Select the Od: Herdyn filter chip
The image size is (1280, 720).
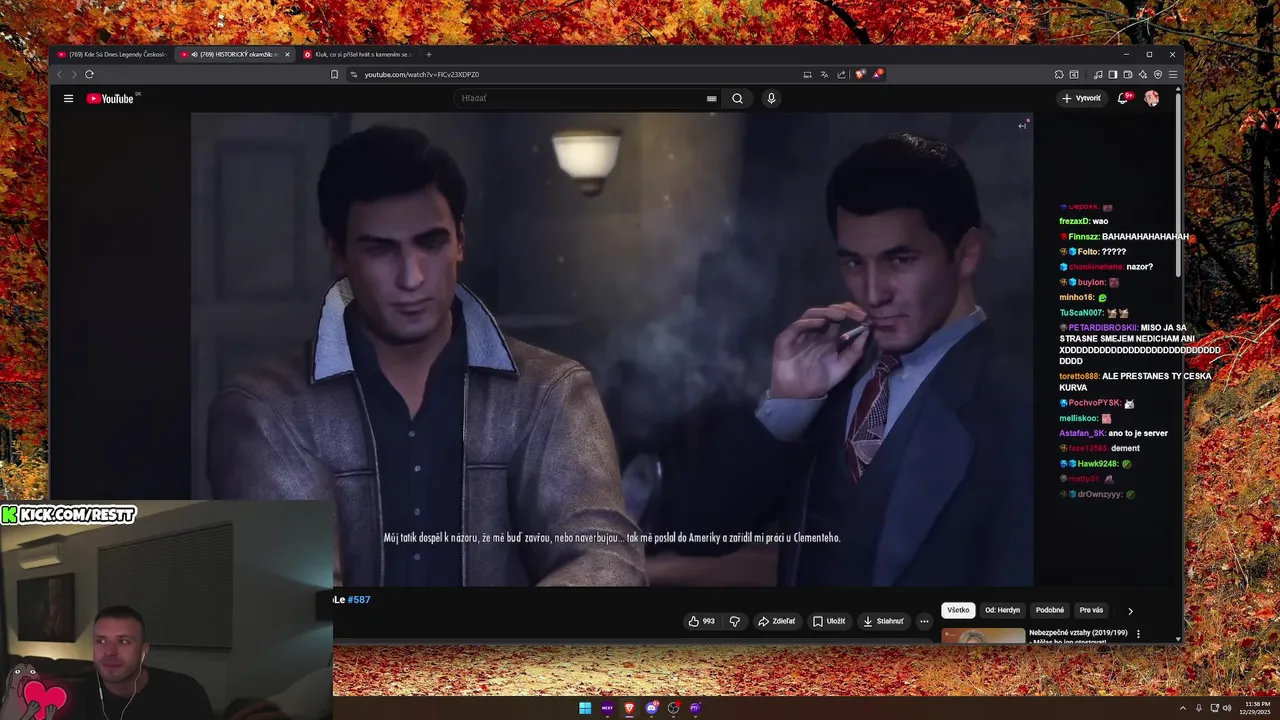tap(1002, 610)
